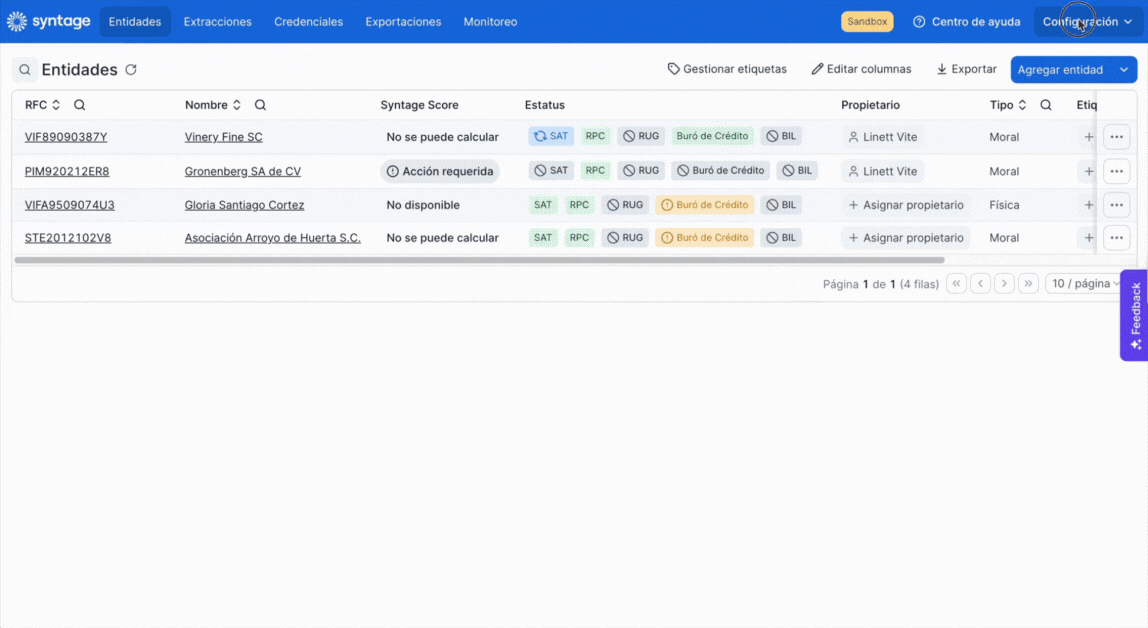
Task: Click Acción requerida badge
Action: (x=440, y=171)
